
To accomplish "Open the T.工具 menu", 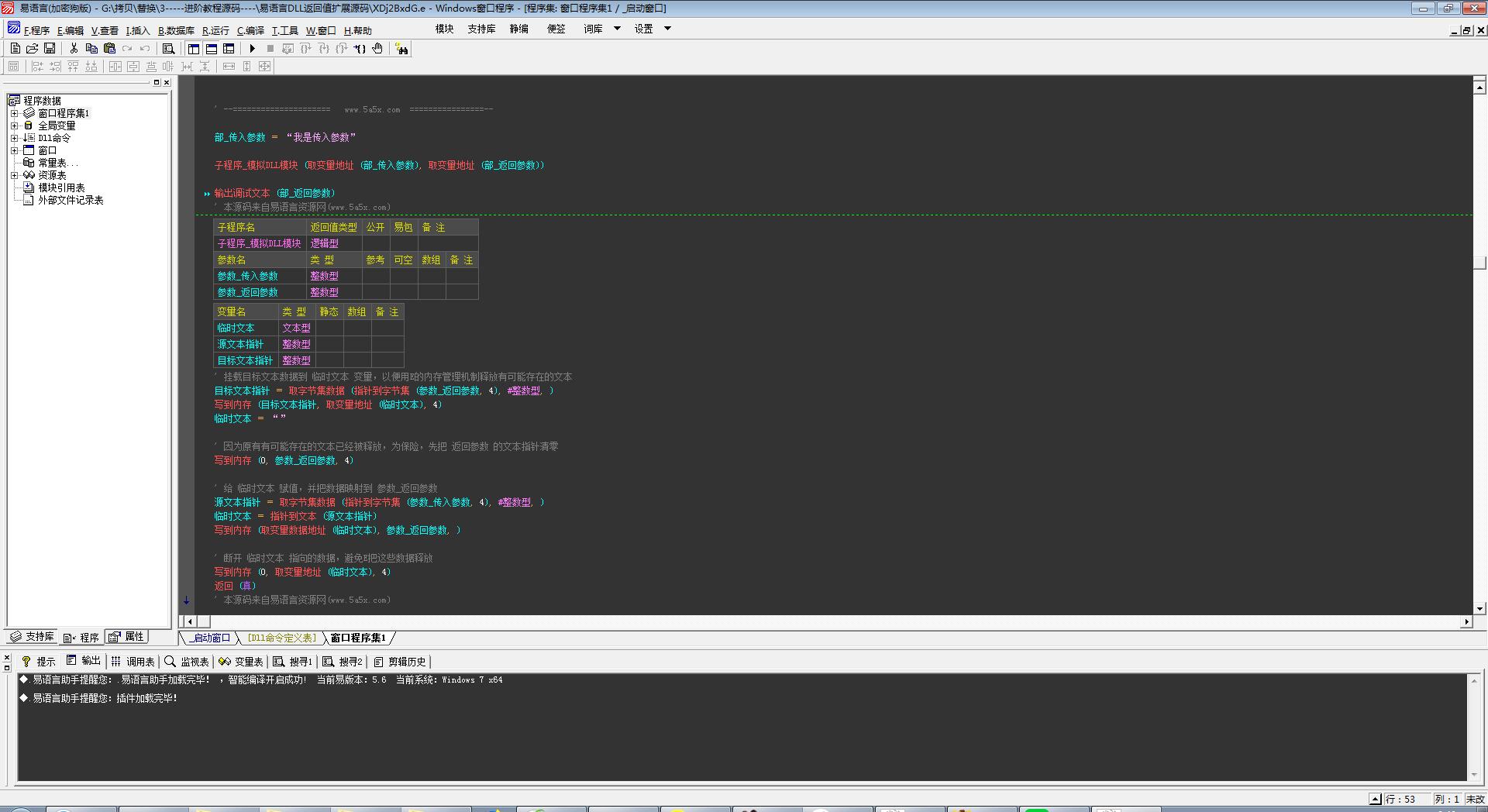I will [x=284, y=31].
